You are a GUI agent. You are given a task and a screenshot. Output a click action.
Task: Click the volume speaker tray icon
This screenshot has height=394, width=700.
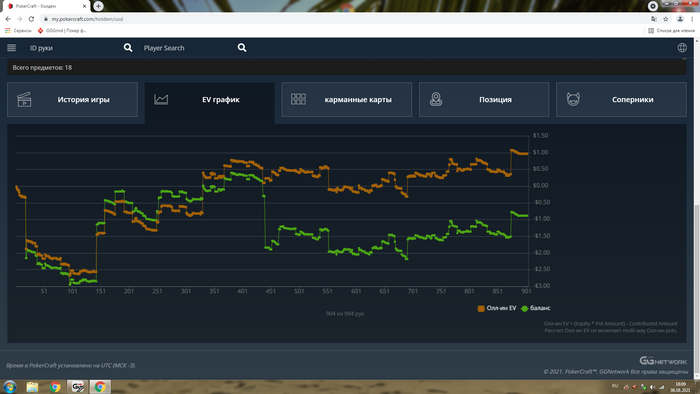(652, 387)
